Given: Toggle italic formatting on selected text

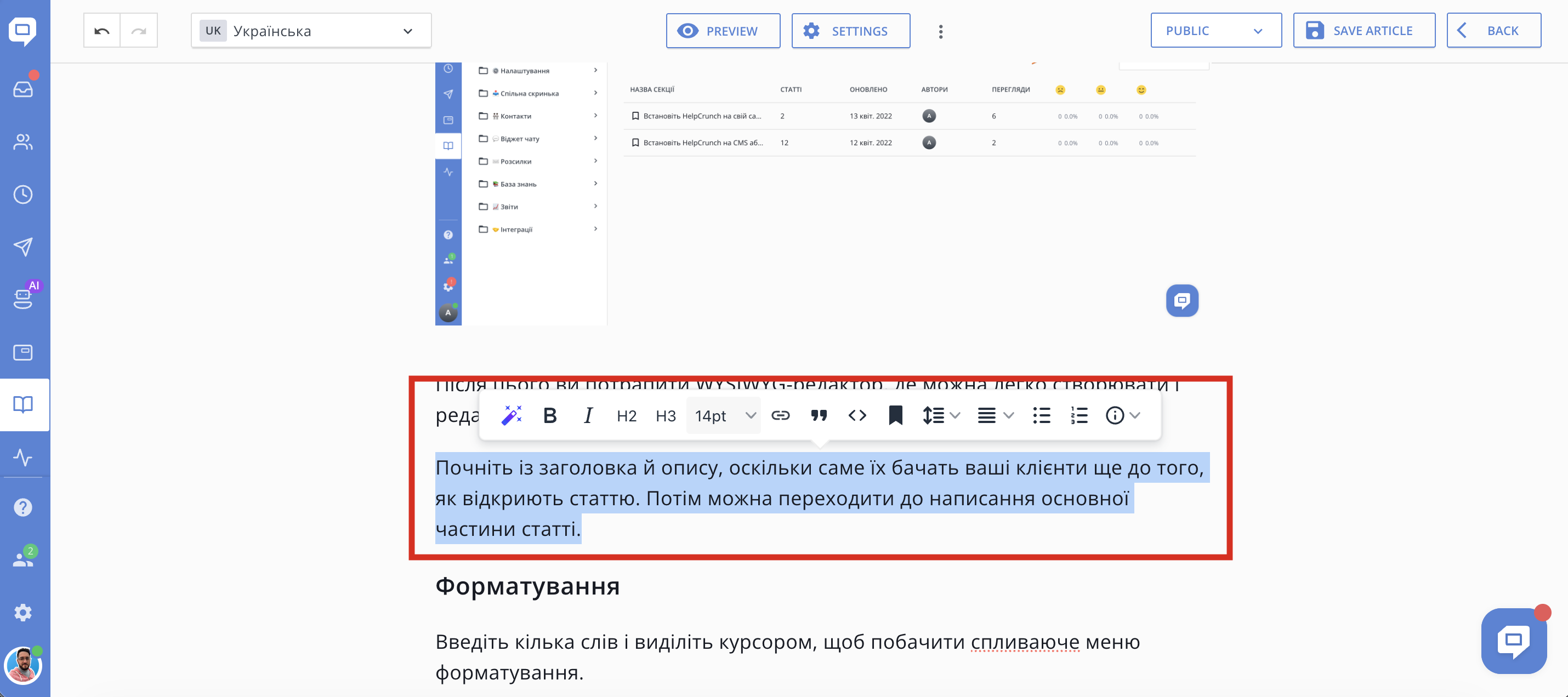Looking at the screenshot, I should point(587,415).
